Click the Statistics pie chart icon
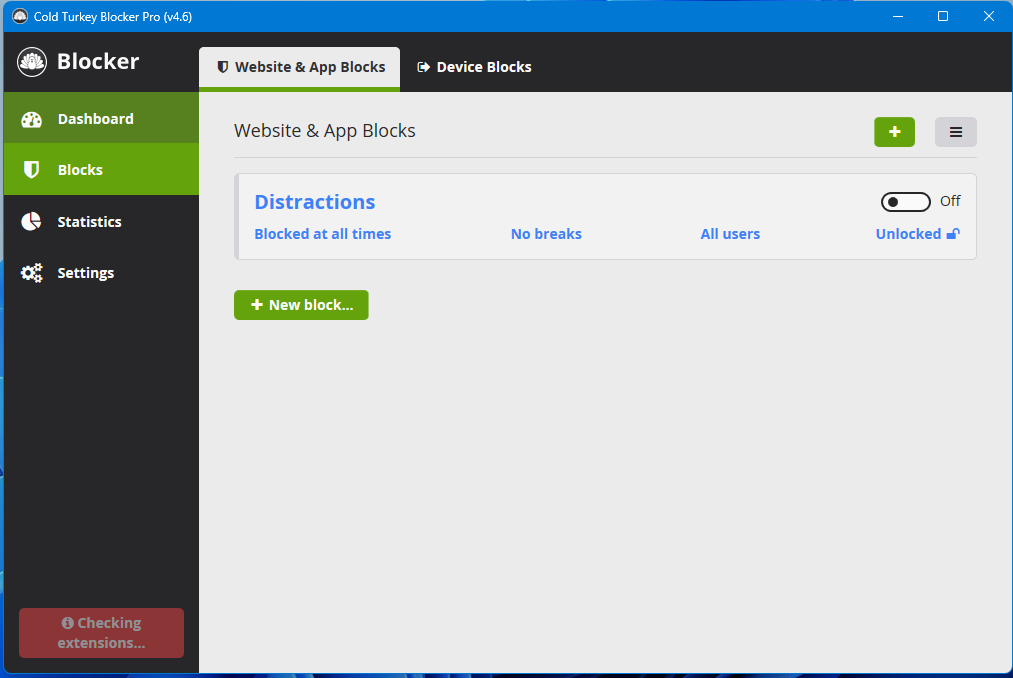1013x678 pixels. click(x=32, y=222)
